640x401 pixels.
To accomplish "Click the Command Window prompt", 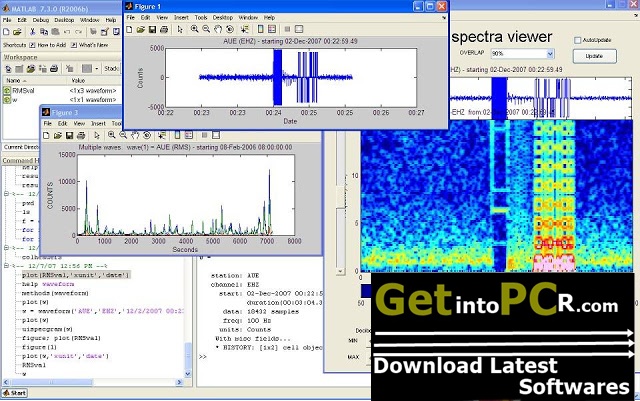I will (x=203, y=356).
